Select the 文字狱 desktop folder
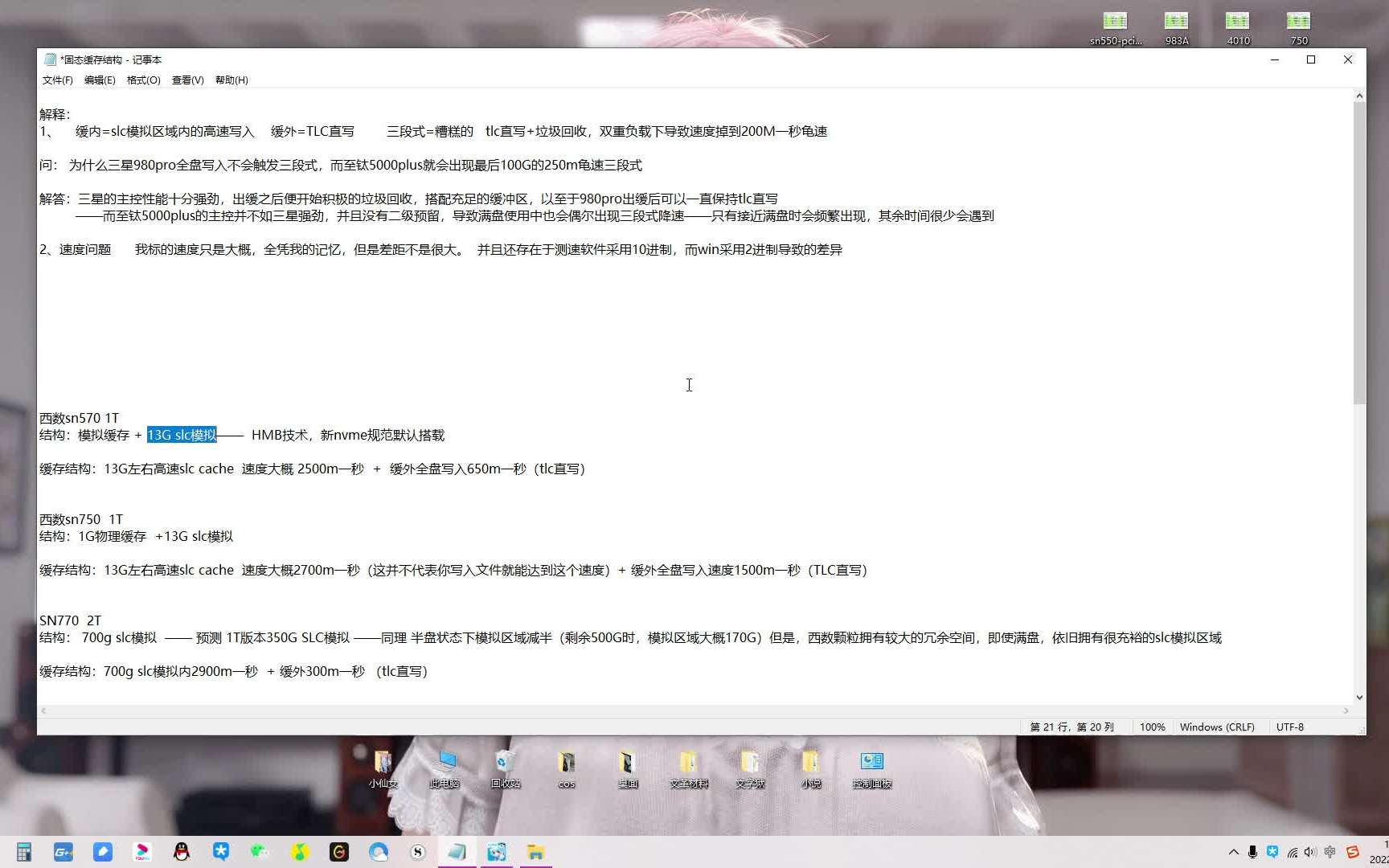The width and height of the screenshot is (1389, 868). pos(750,768)
